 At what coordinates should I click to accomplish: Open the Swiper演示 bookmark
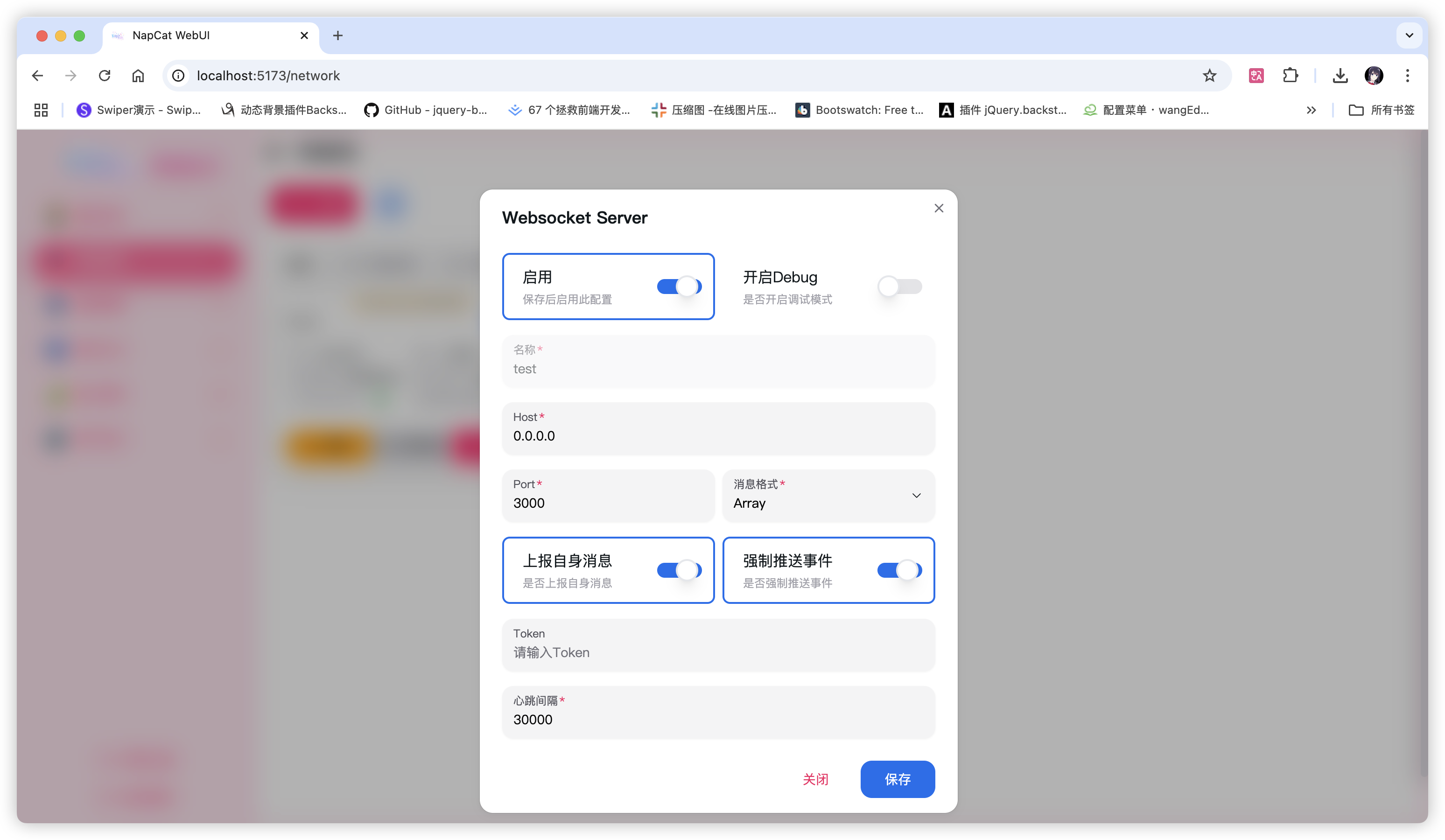(139, 110)
